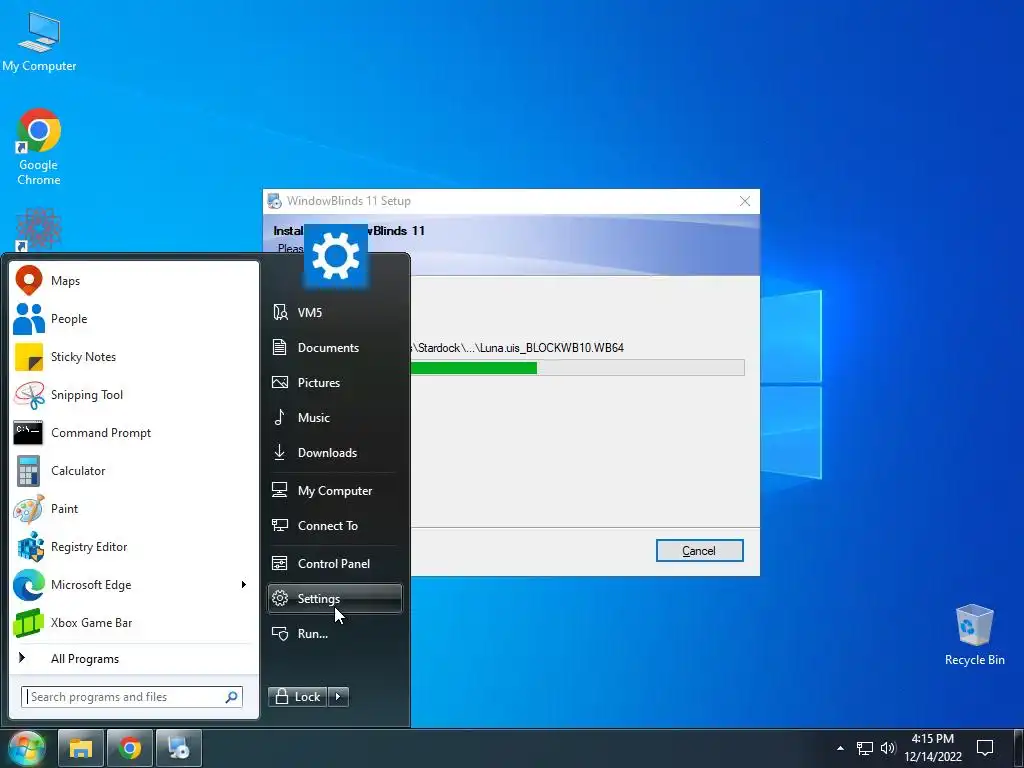Switch to the setup installer taskbar icon

point(178,748)
